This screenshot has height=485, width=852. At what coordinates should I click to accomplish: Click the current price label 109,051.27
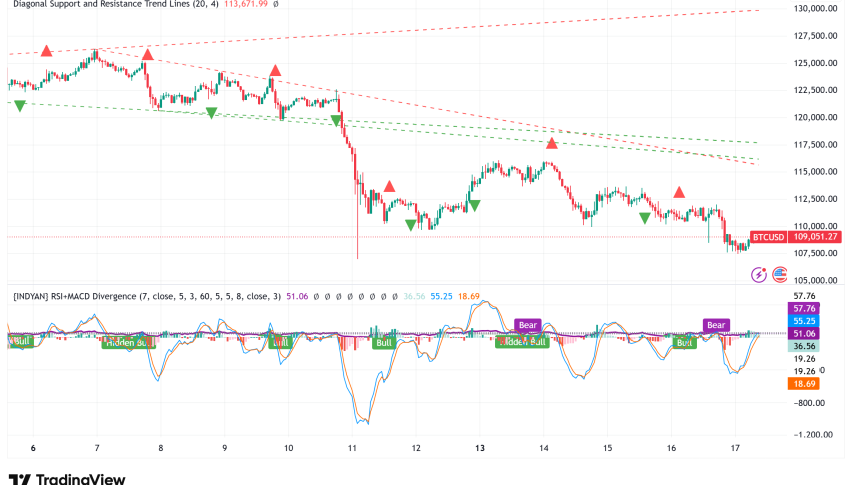[815, 238]
